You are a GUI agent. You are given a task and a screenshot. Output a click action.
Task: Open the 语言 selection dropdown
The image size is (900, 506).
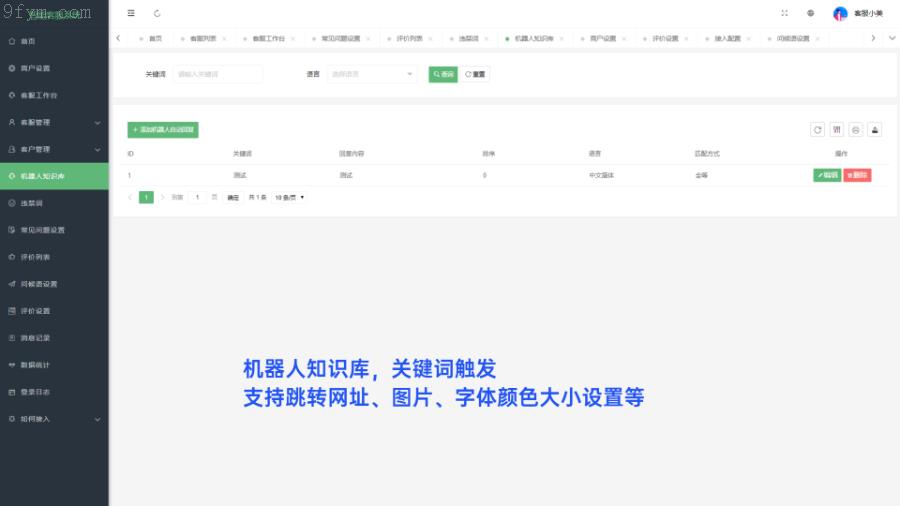[x=371, y=74]
